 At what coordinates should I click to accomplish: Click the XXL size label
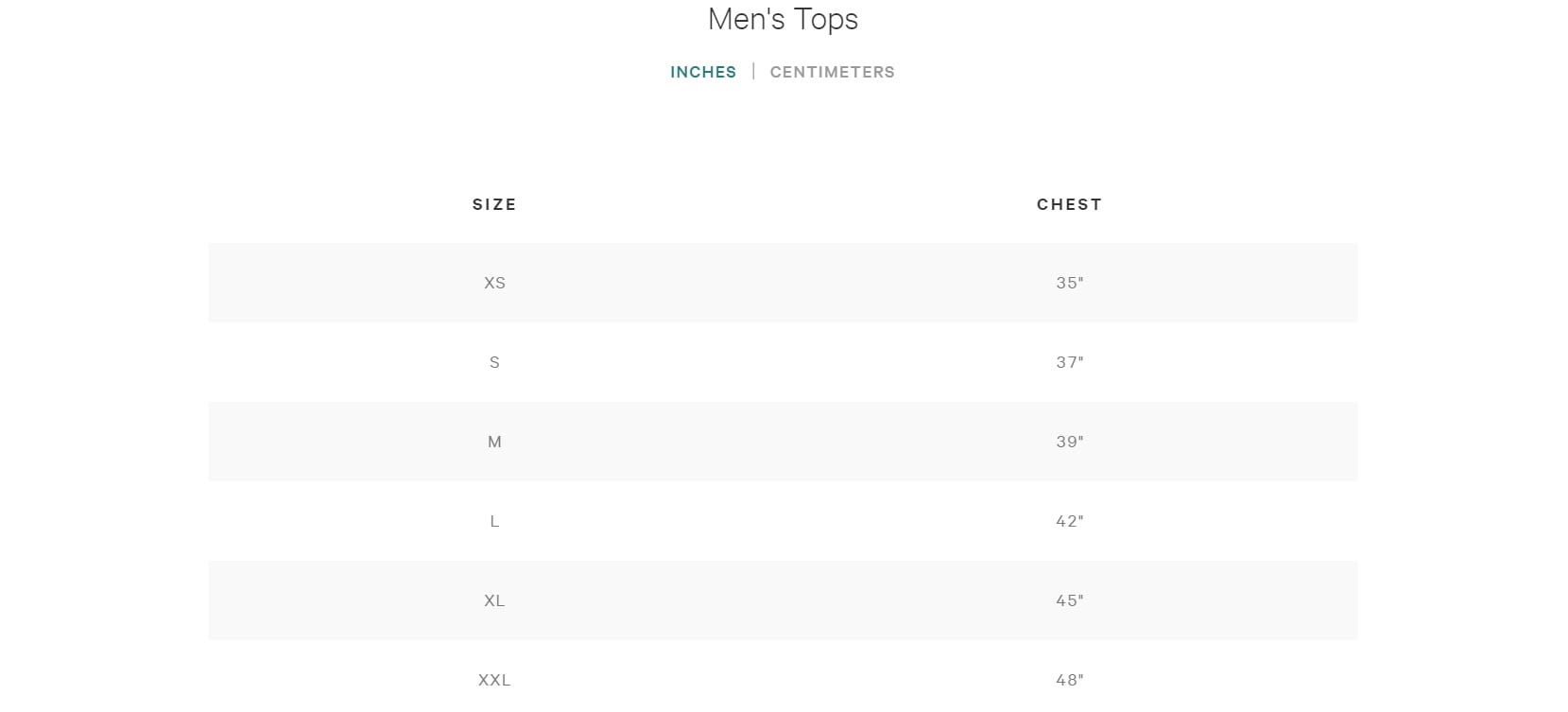494,680
